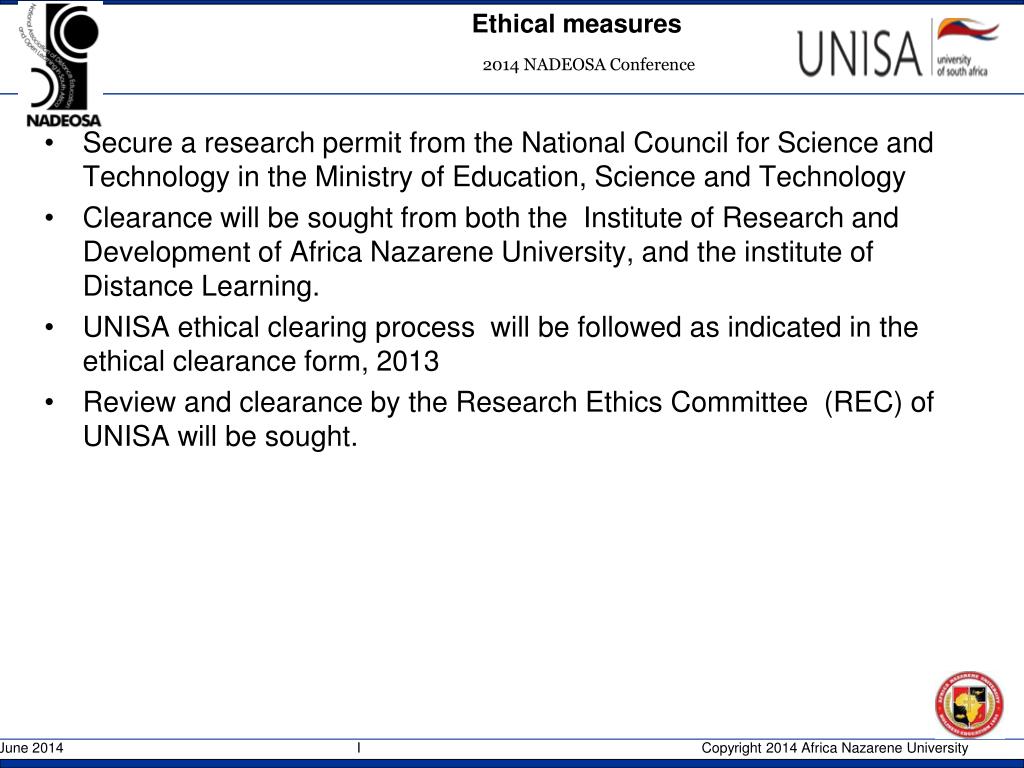This screenshot has width=1024, height=768.
Task: Click the 'Distance Learning.' text line
Action: [x=201, y=287]
